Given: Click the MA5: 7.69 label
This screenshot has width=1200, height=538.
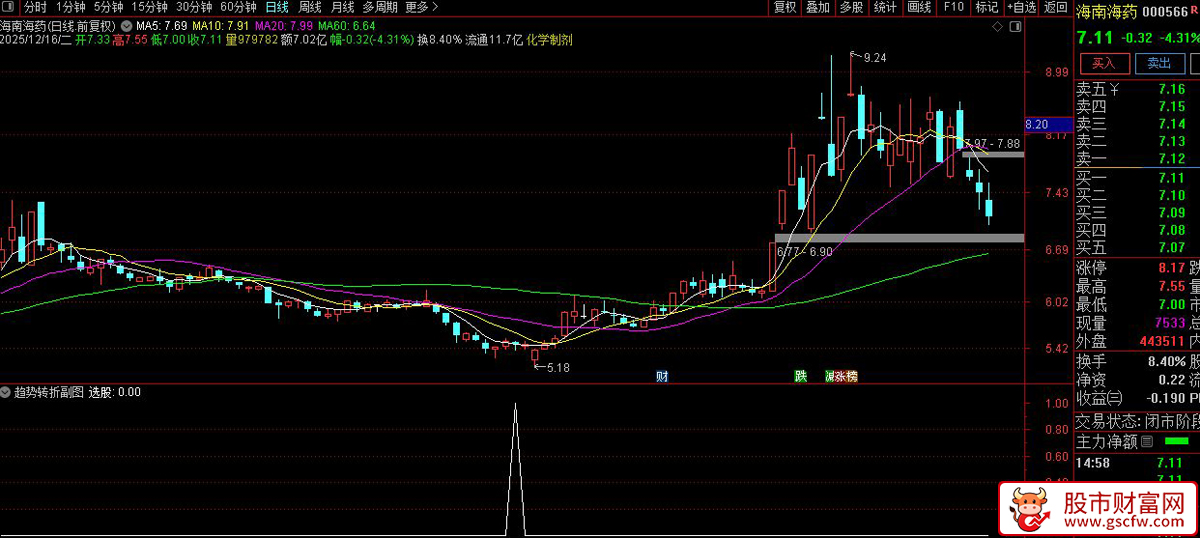Looking at the screenshot, I should pos(161,24).
